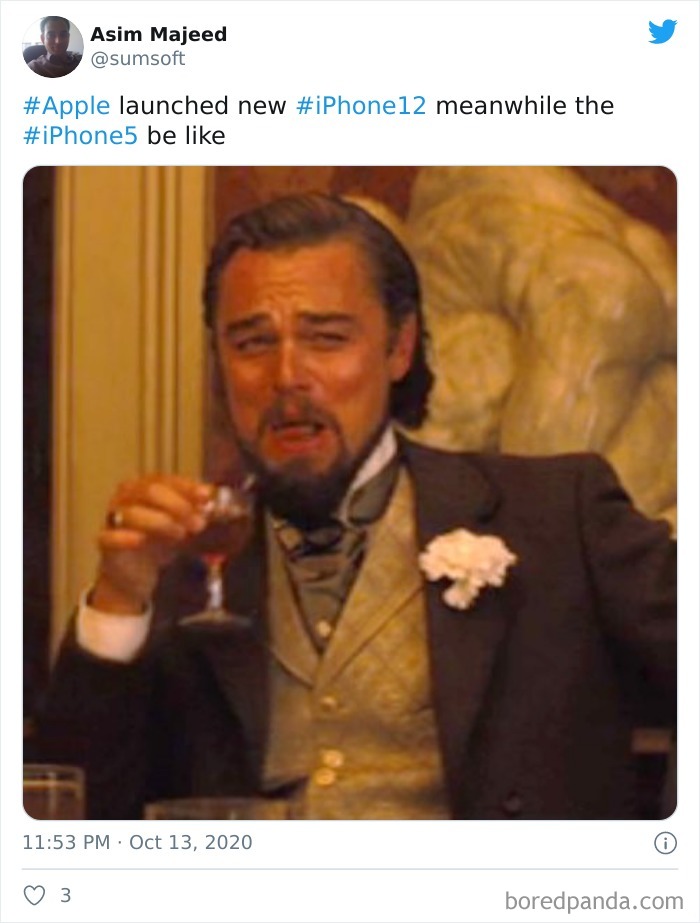Follow the #Apple hashtag link
Image resolution: width=700 pixels, height=923 pixels.
67,106
